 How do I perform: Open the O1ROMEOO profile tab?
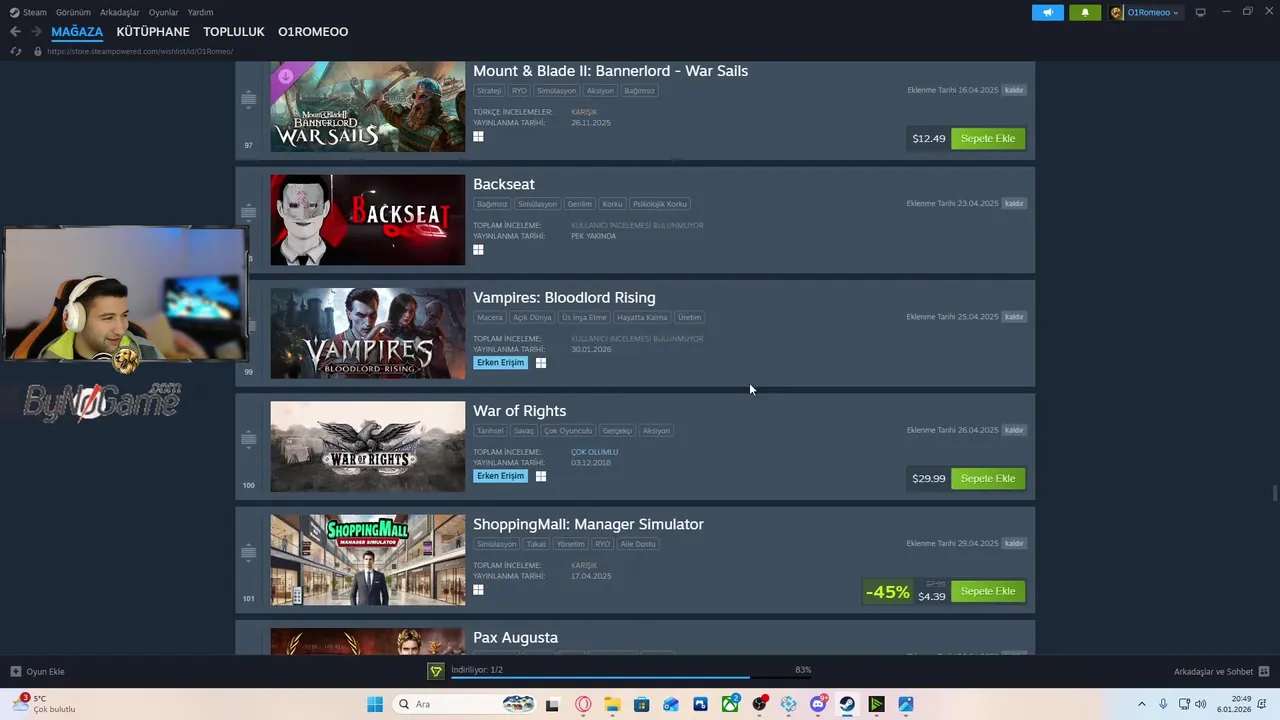(x=313, y=32)
